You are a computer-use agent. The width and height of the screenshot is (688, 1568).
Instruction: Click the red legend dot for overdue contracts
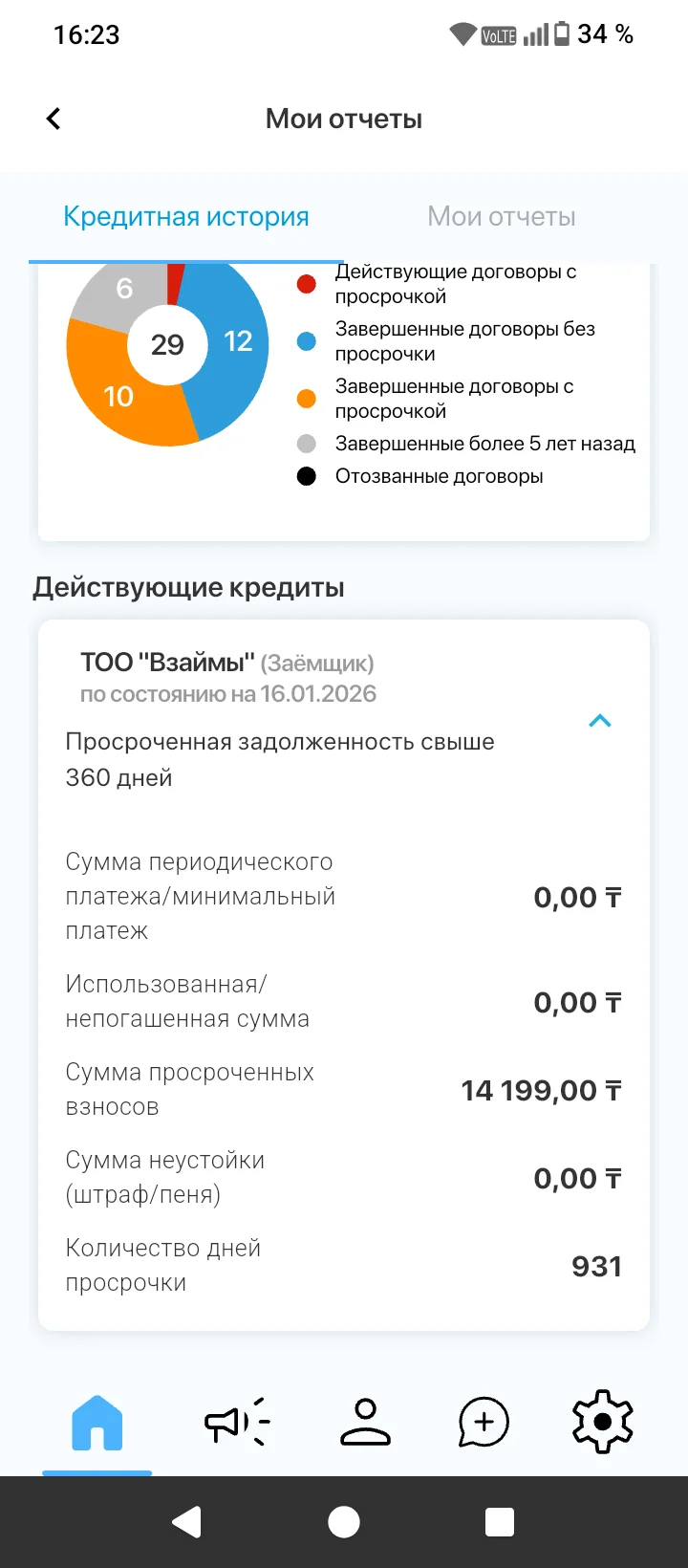coord(307,283)
